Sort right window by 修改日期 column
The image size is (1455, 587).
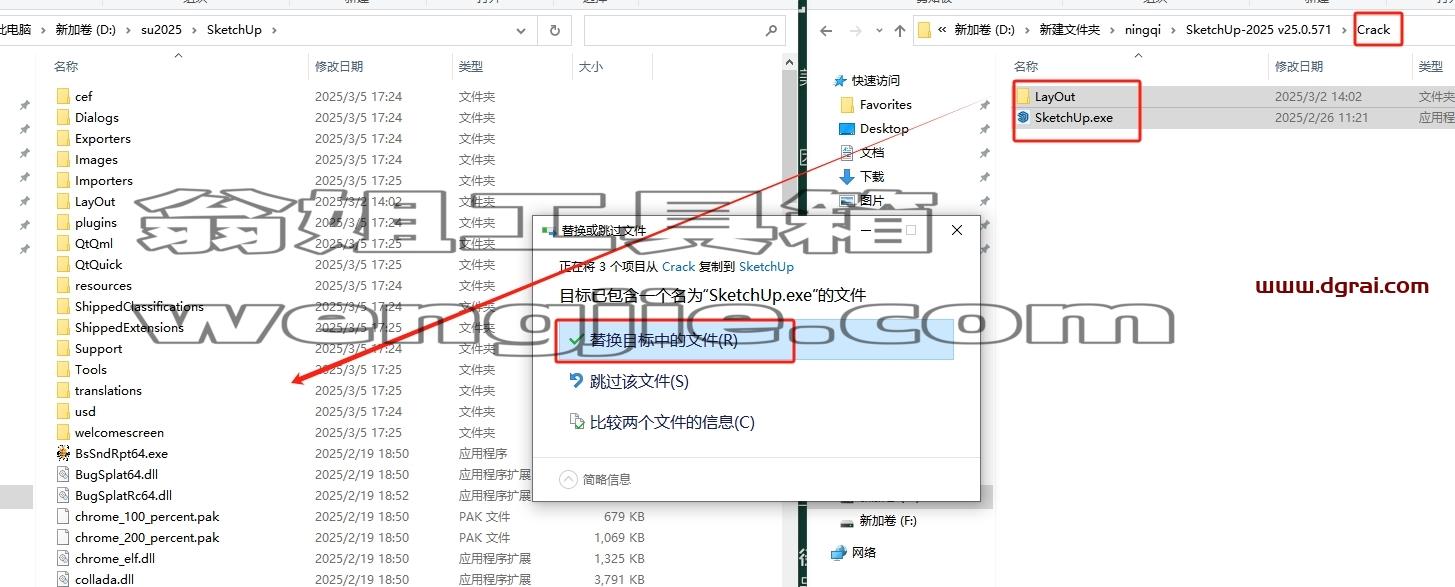[1299, 67]
